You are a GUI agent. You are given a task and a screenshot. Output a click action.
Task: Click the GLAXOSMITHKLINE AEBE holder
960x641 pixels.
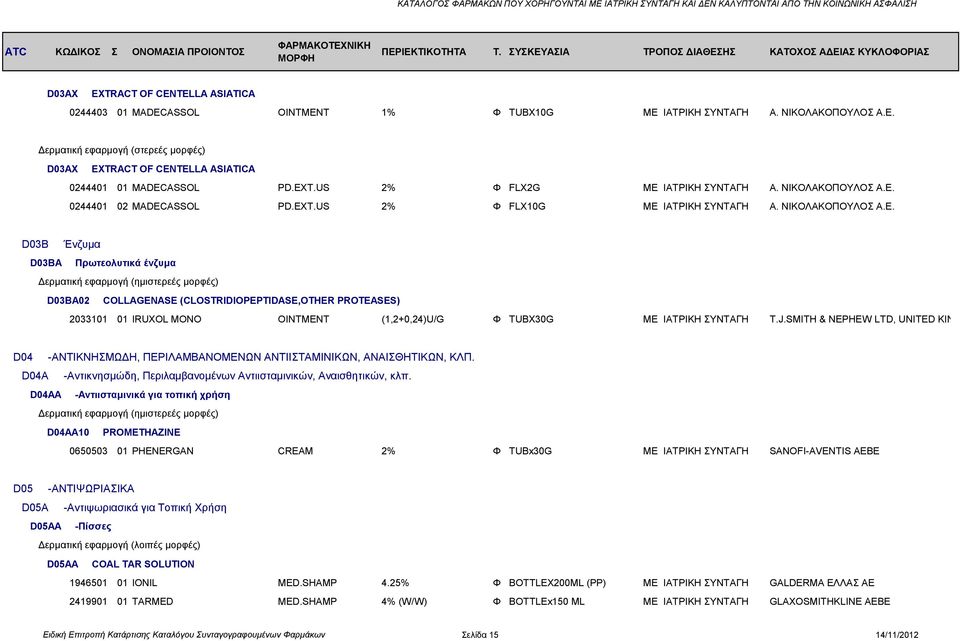click(830, 602)
